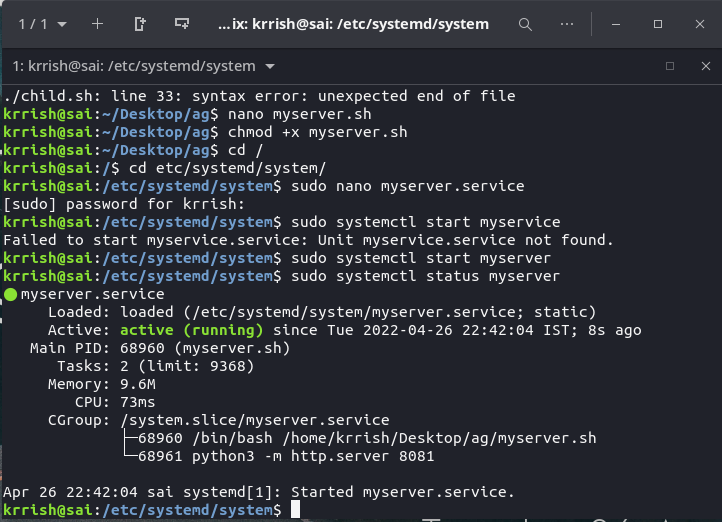Minimize the Tilix terminal window
722x522 pixels.
point(616,24)
